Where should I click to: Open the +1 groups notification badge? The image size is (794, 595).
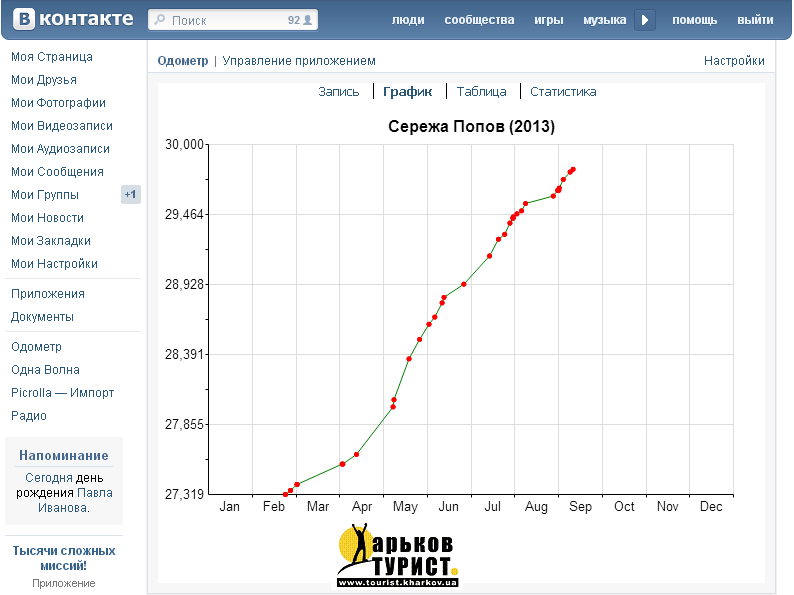tap(130, 195)
